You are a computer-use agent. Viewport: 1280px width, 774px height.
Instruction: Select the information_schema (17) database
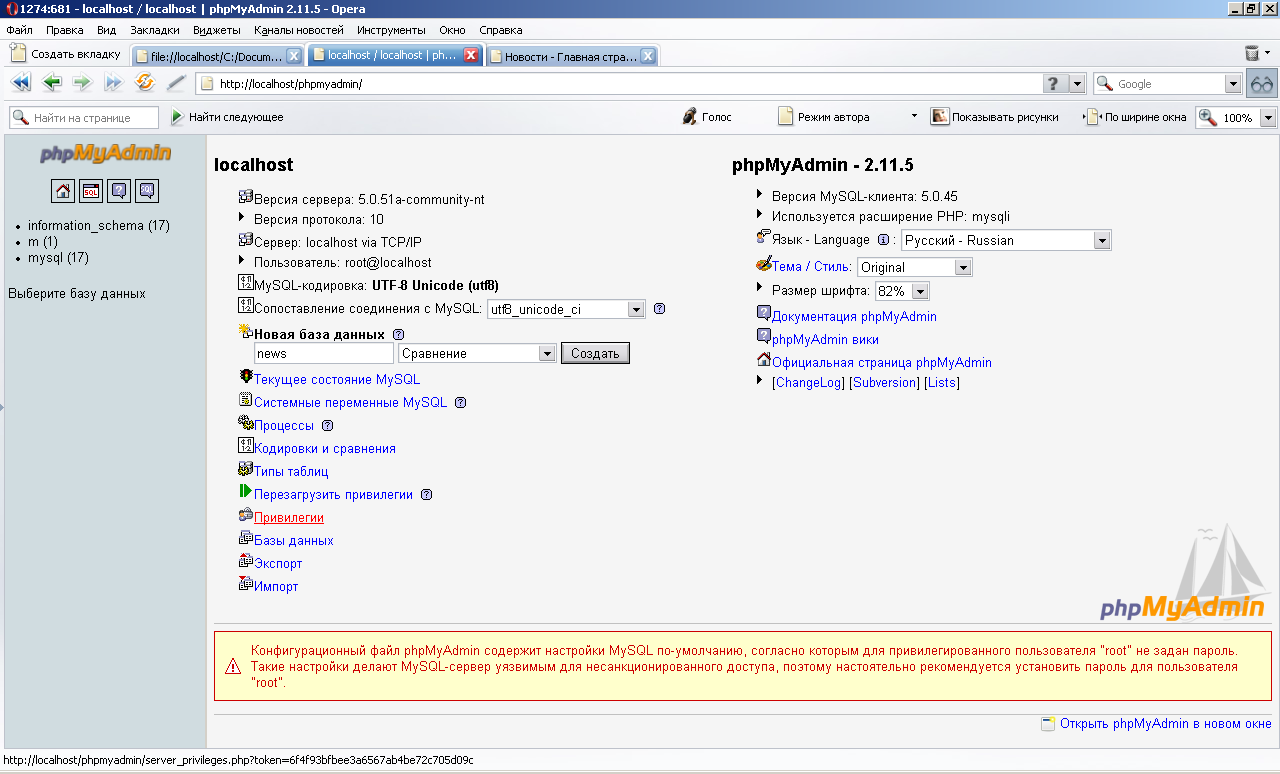[99, 226]
